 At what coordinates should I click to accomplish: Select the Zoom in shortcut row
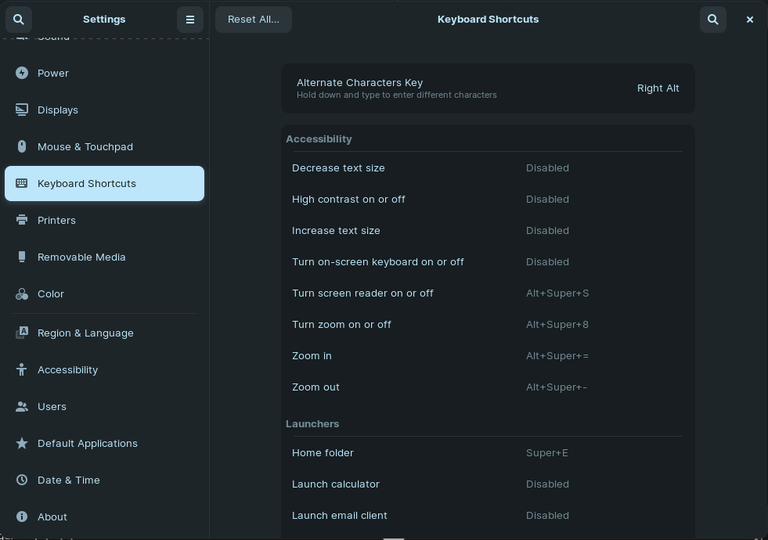pyautogui.click(x=487, y=356)
